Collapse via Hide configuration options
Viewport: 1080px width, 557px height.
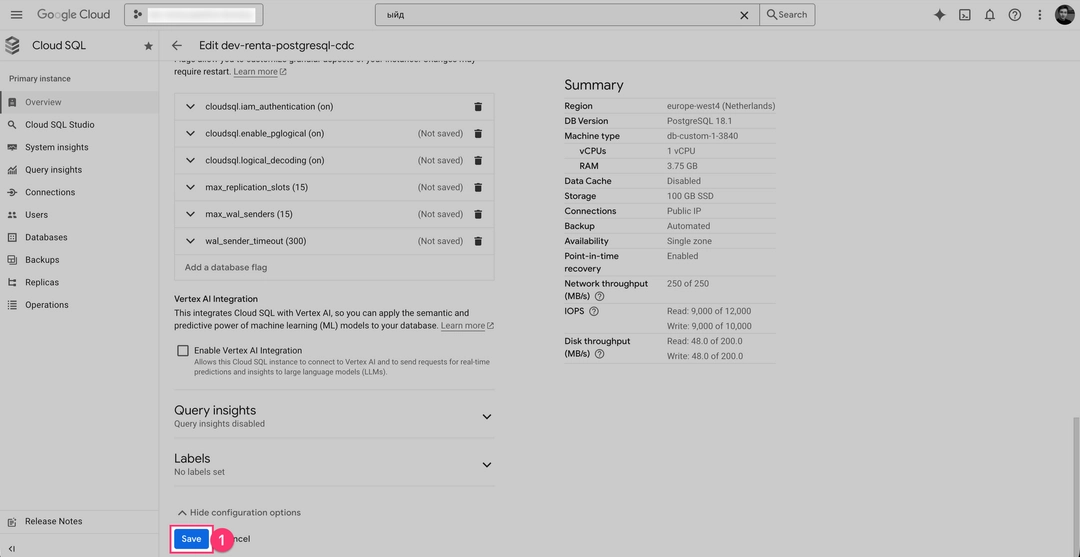[x=238, y=513]
